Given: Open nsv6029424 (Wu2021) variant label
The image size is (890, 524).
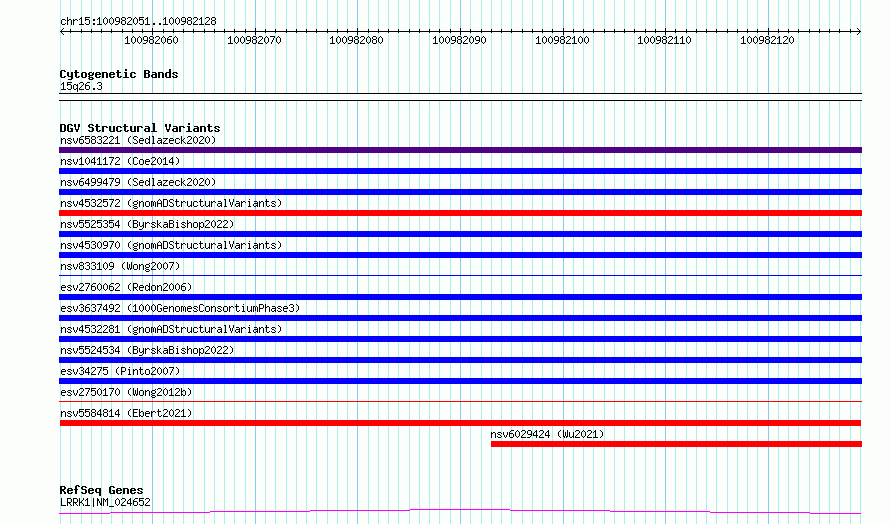Looking at the screenshot, I should (x=547, y=434).
